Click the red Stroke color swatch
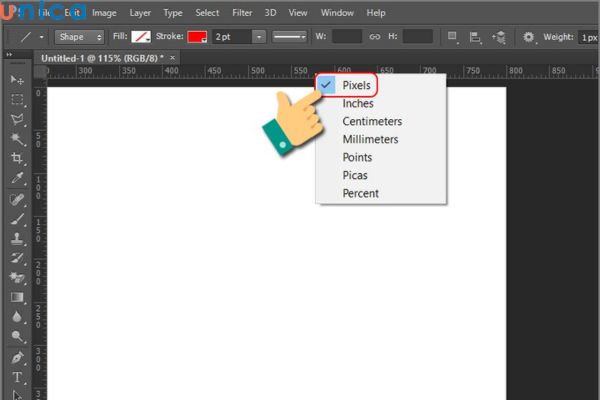600x400 pixels. pos(197,37)
